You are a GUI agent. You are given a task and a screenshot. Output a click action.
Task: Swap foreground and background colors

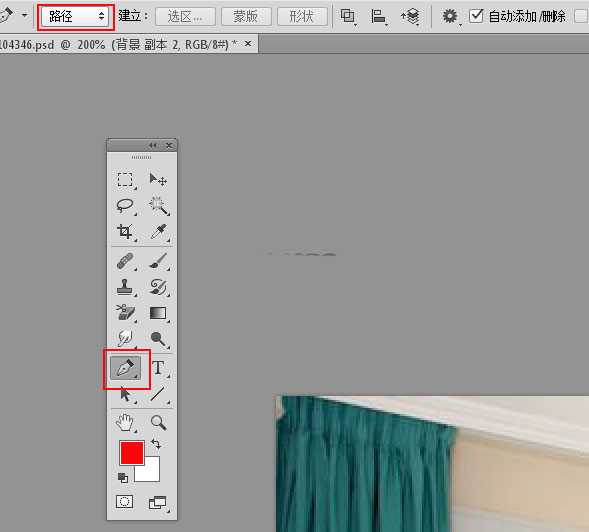pyautogui.click(x=156, y=444)
